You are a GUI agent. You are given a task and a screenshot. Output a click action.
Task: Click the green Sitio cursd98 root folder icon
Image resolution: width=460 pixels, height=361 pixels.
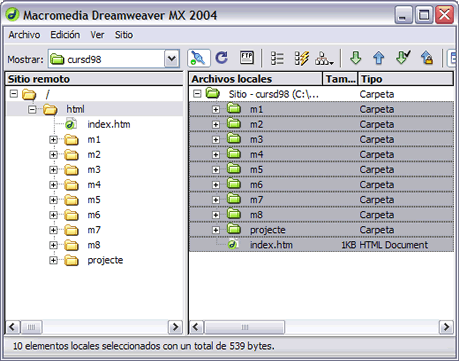212,93
